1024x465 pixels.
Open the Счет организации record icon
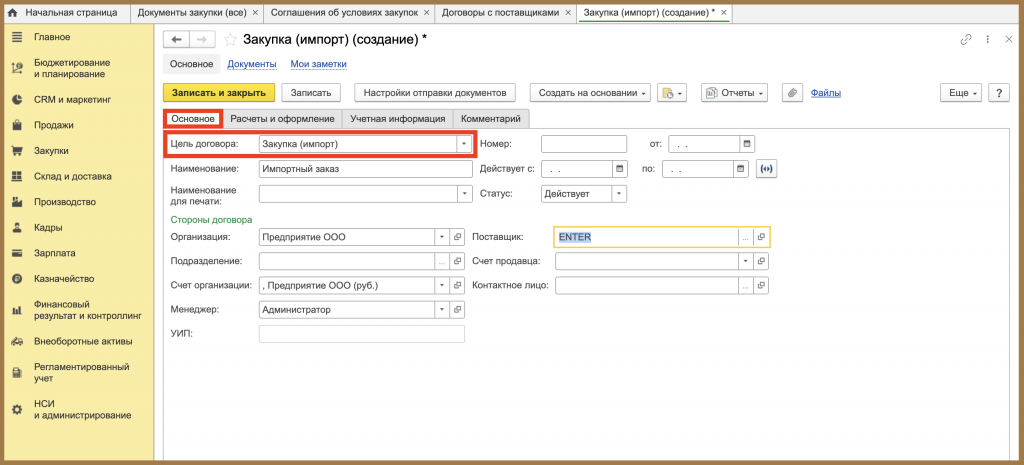click(x=458, y=285)
